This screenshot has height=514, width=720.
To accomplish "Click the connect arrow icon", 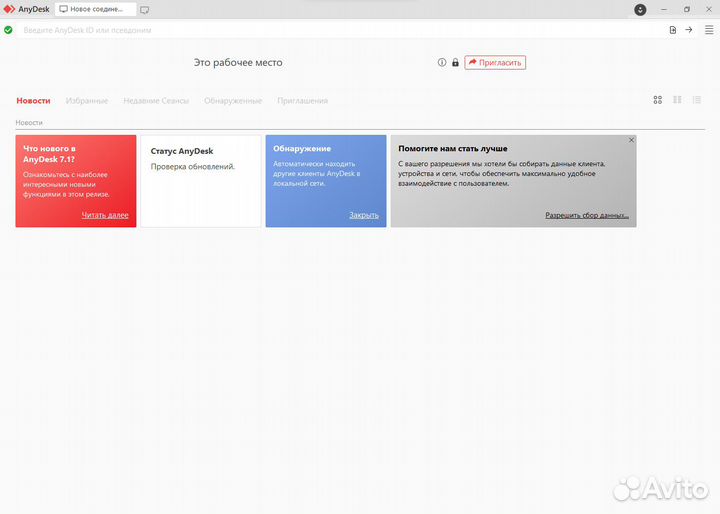I will point(689,30).
